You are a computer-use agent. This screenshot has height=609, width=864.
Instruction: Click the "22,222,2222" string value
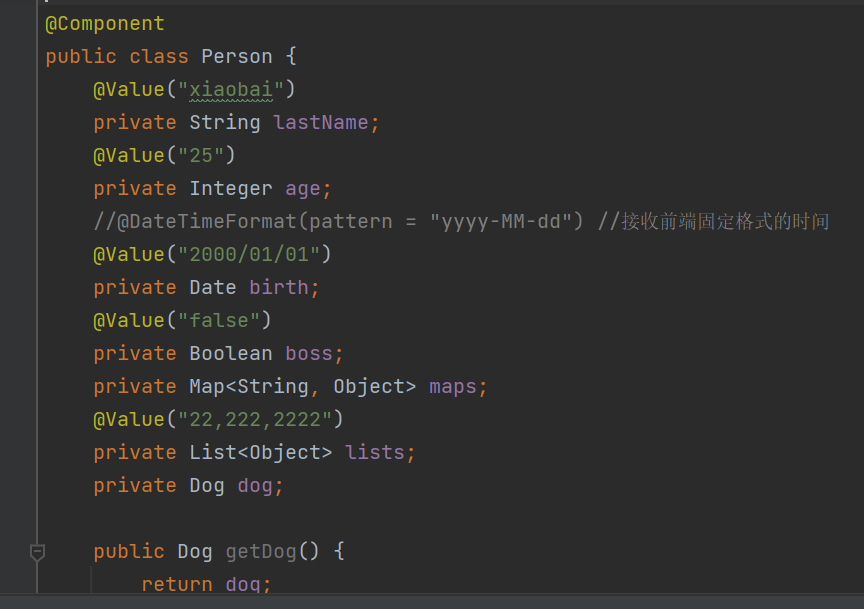click(x=255, y=419)
